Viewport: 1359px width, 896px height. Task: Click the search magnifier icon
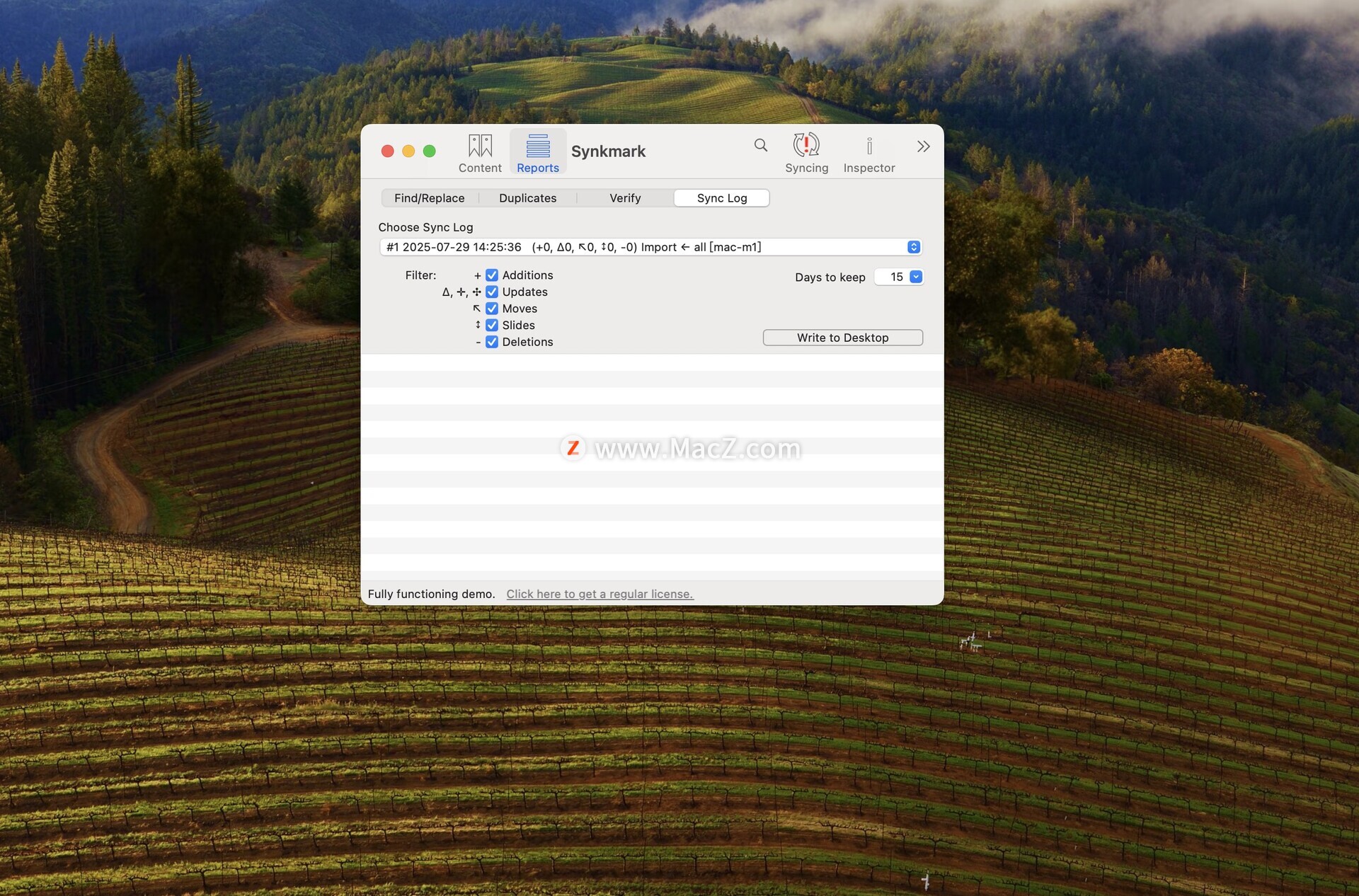761,145
